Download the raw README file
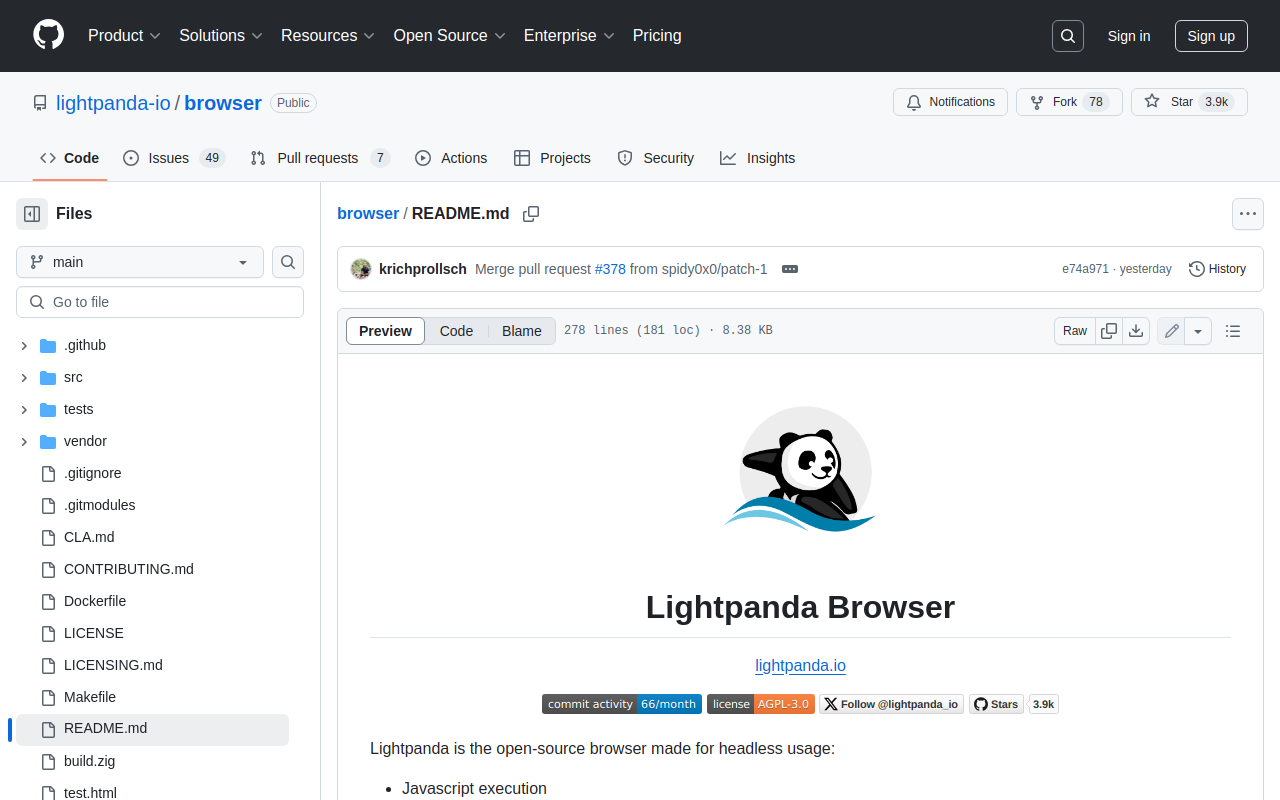 click(x=1136, y=331)
